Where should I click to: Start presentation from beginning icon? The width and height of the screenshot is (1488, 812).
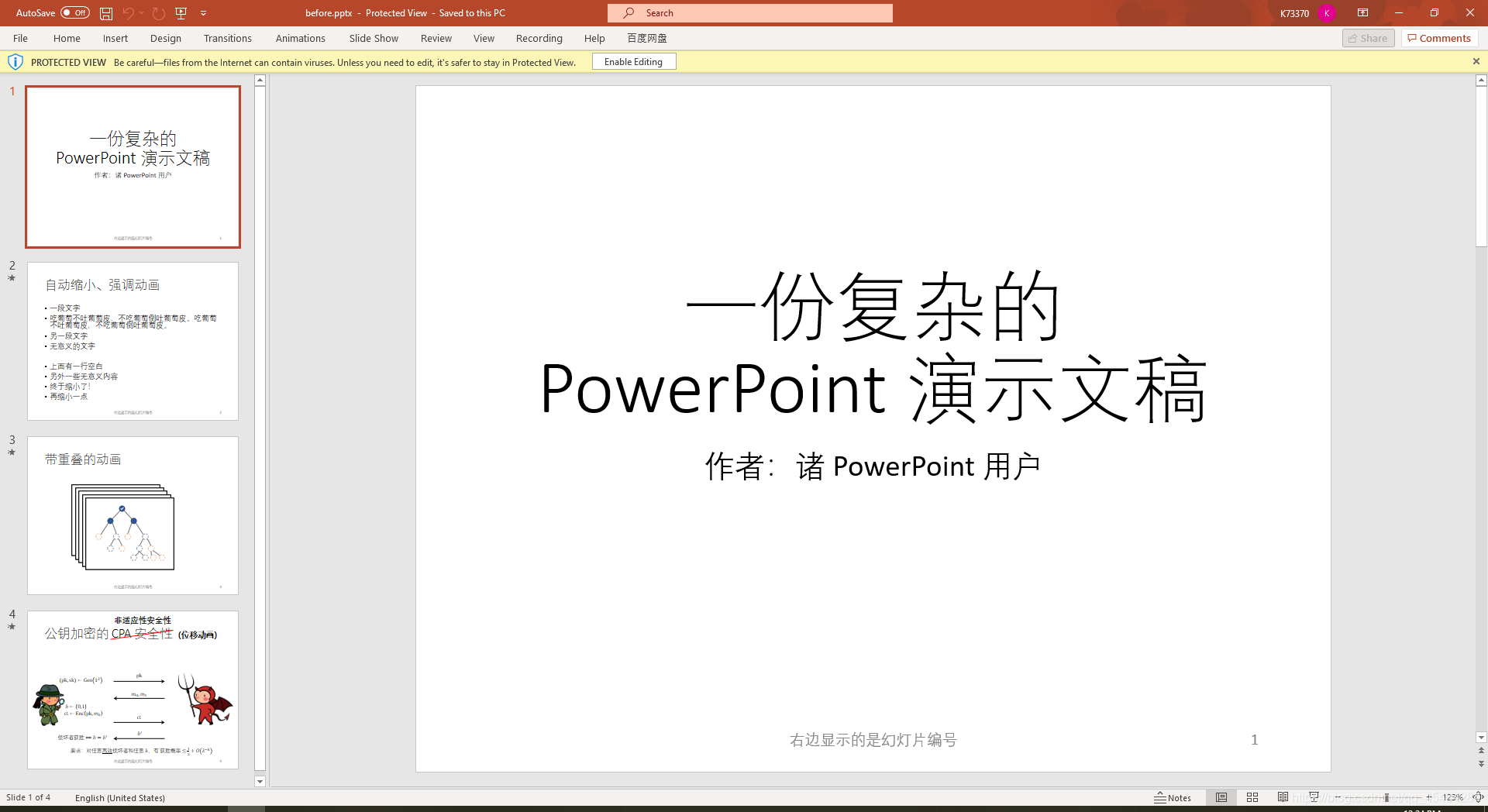181,13
